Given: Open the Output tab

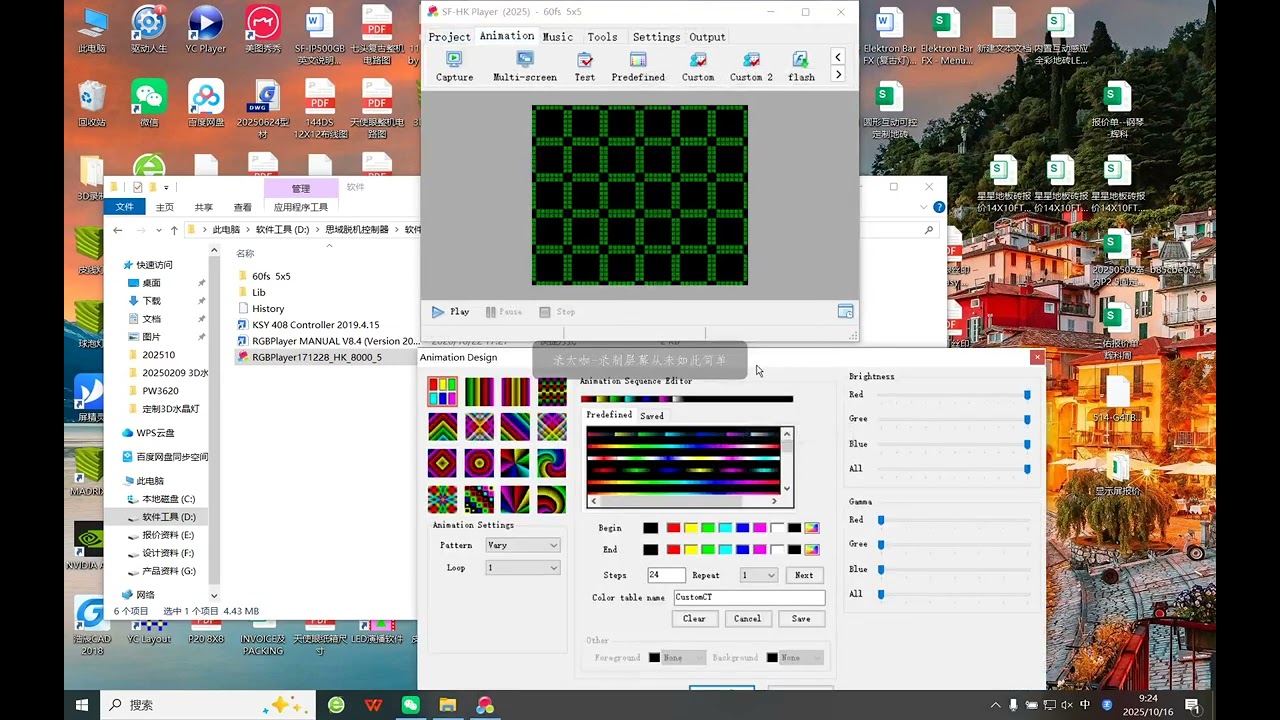Looking at the screenshot, I should tap(707, 37).
